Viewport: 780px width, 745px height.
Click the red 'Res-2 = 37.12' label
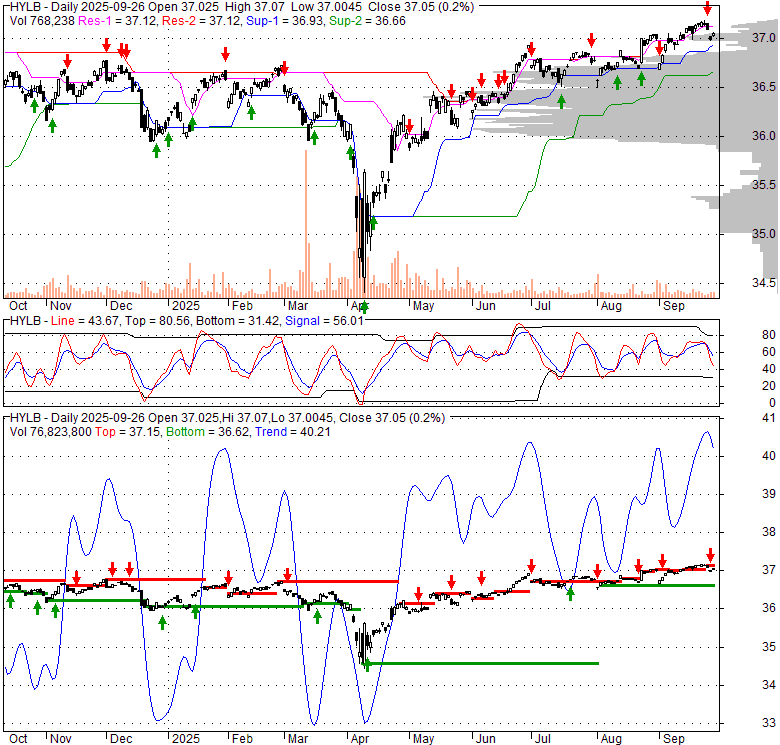[202, 21]
